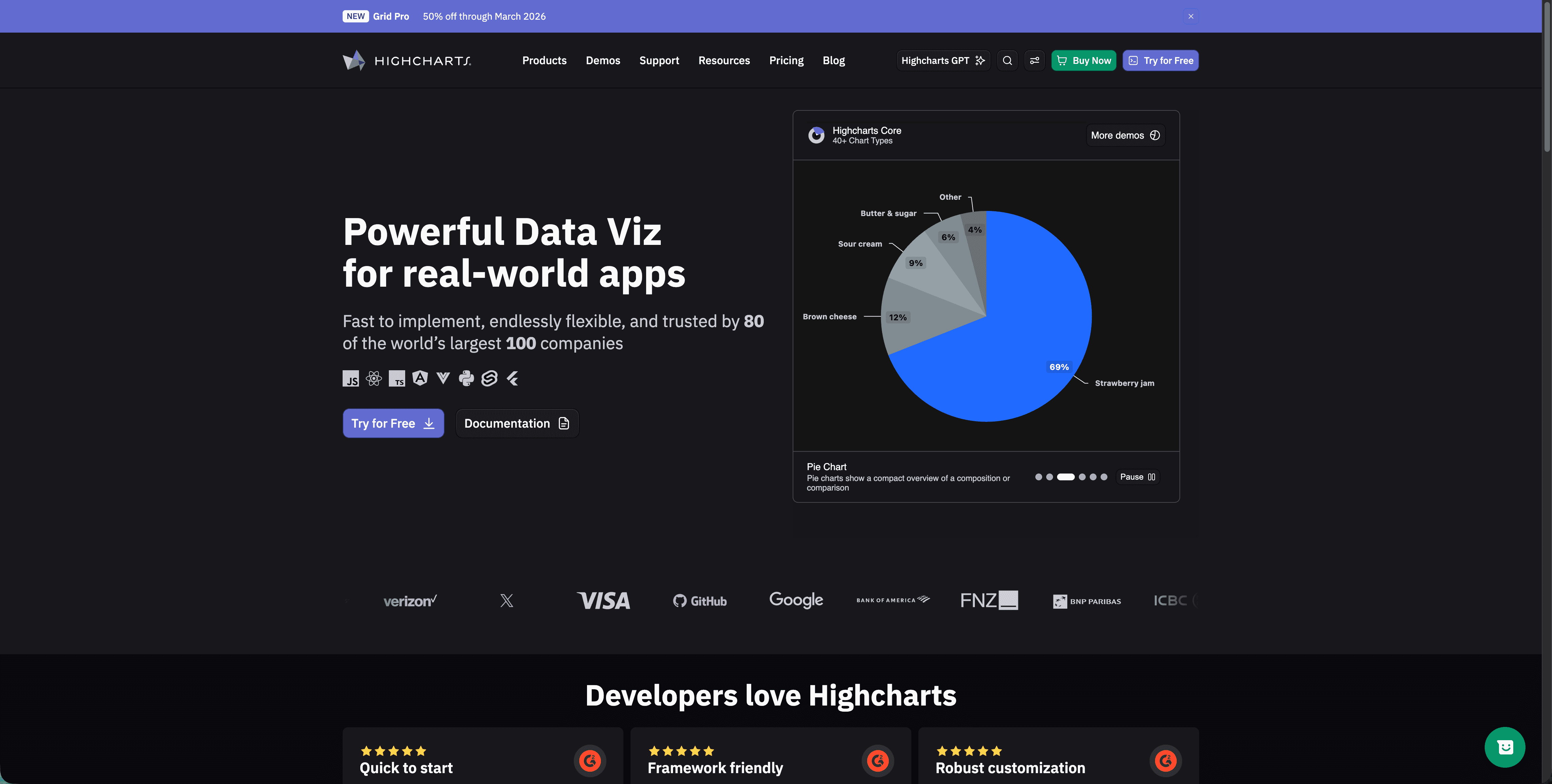Click the Svelte framework icon
Screen dimensions: 1552x784
[489, 378]
